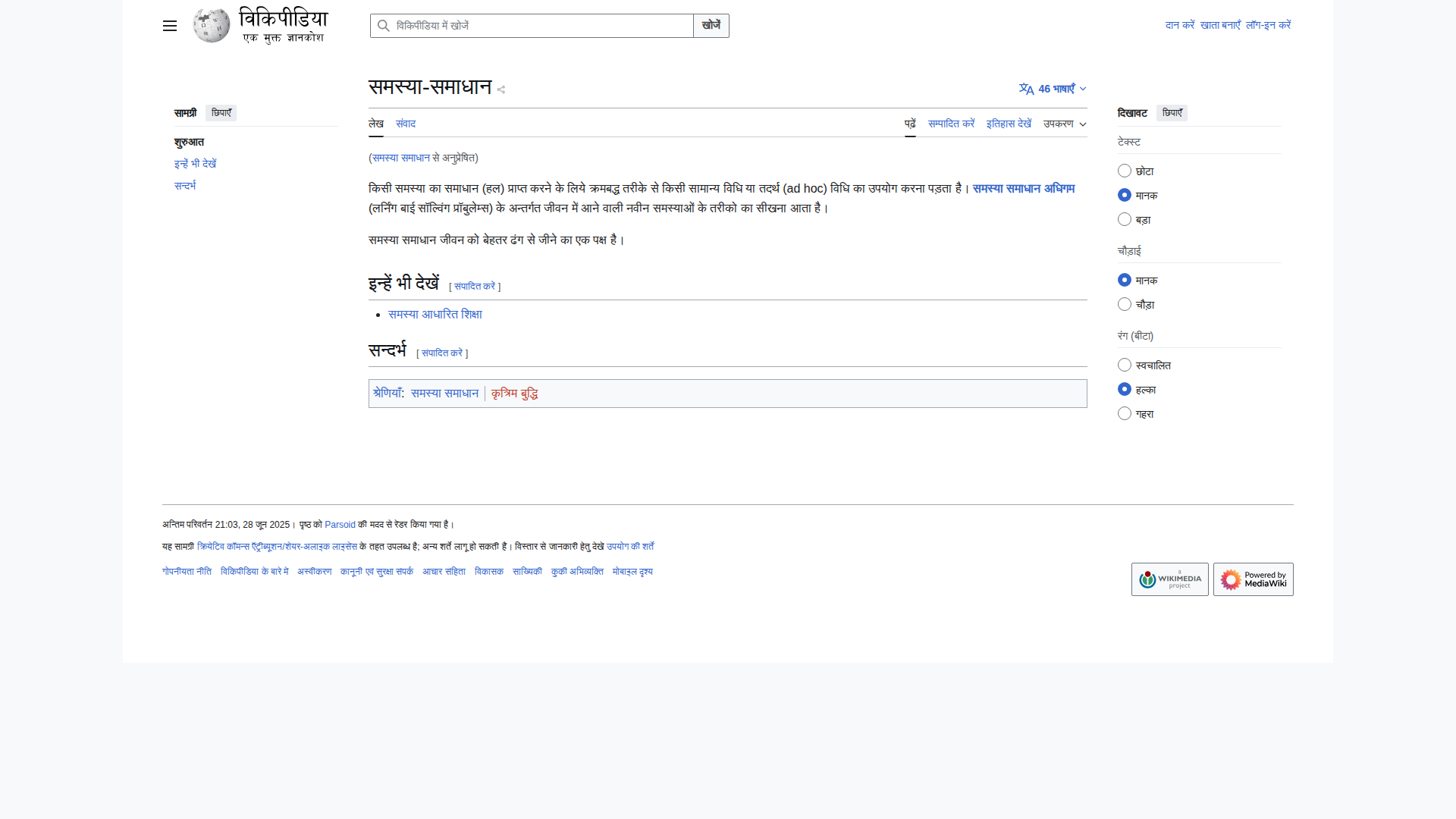Switch to the संवाद talk tab
Image resolution: width=1456 pixels, height=819 pixels.
click(x=406, y=124)
